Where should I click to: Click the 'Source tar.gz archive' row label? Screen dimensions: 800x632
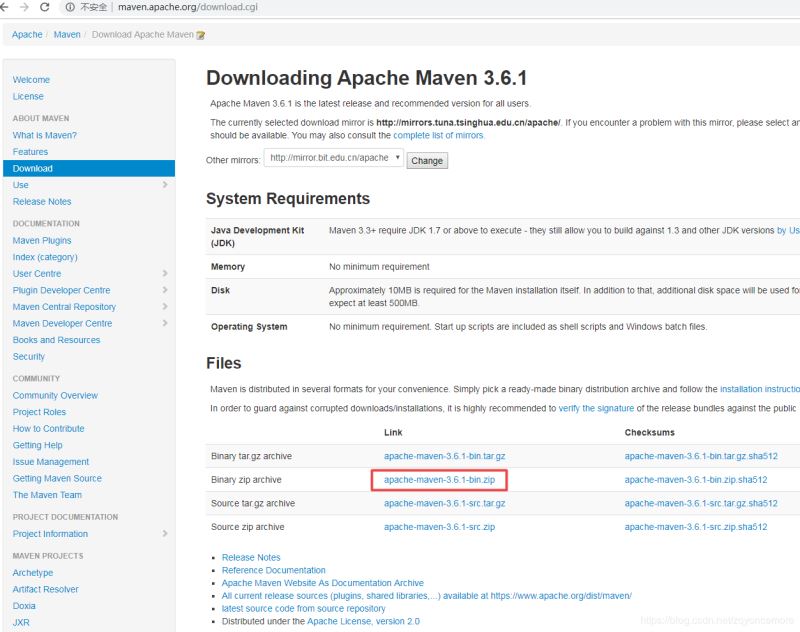253,503
